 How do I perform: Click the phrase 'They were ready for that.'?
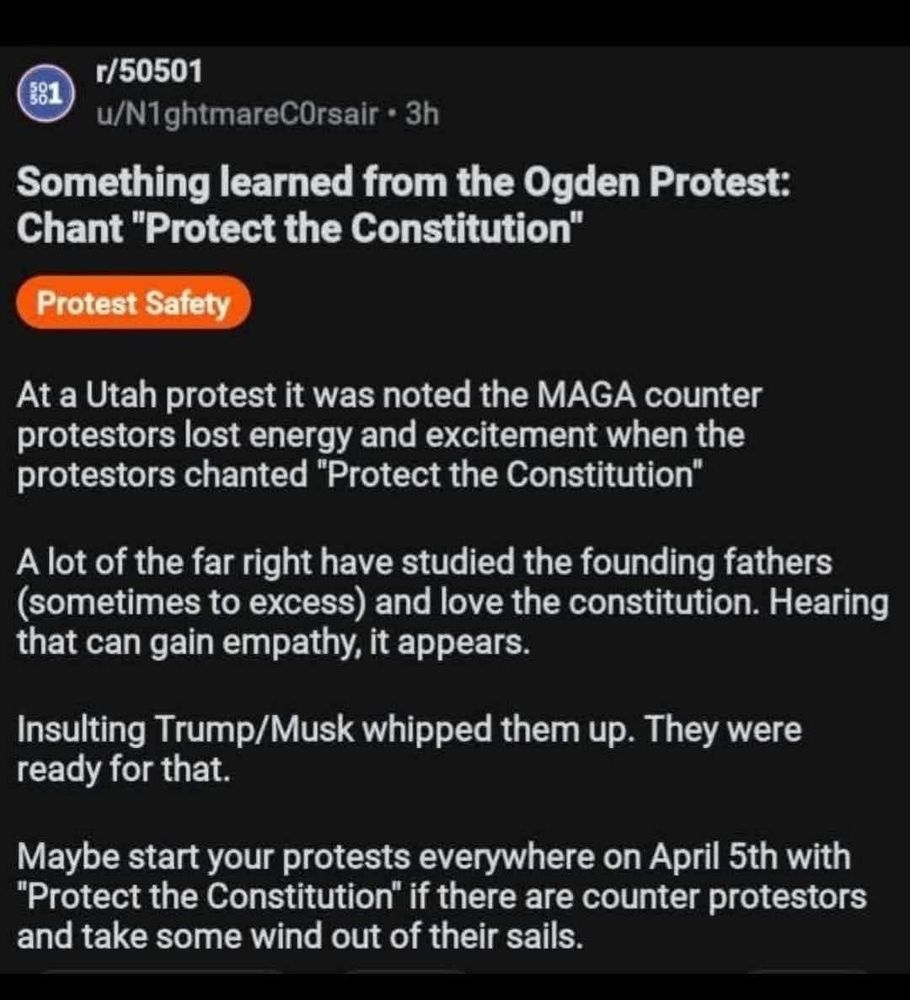click(x=409, y=749)
